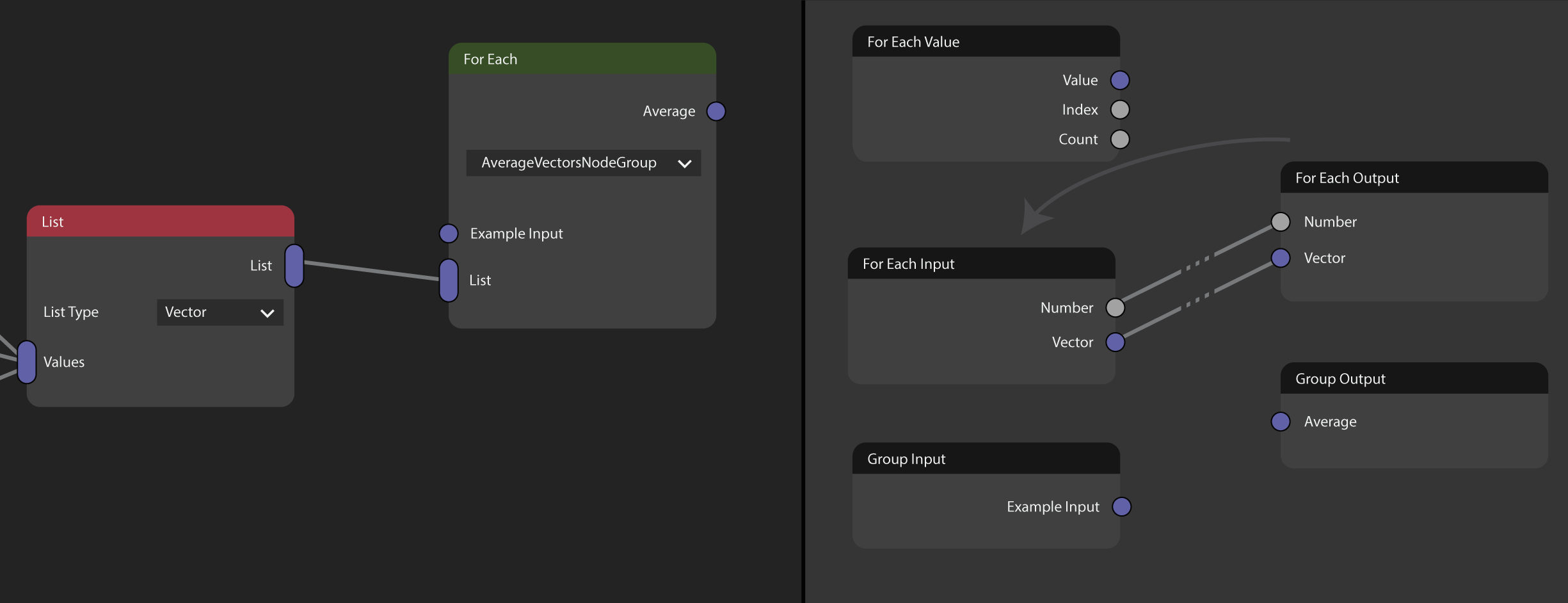The image size is (1568, 603).
Task: Click the List input socket on For Each node
Action: tap(449, 280)
